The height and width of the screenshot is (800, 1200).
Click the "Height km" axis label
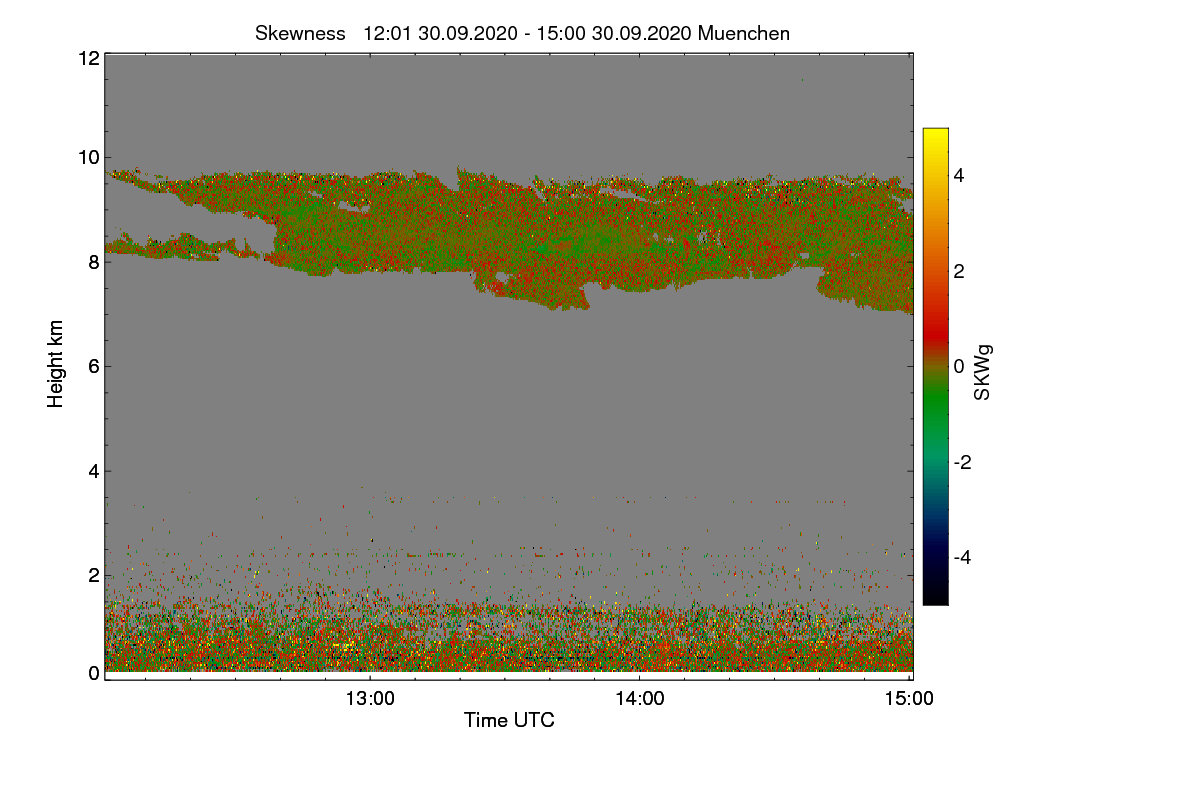click(56, 363)
